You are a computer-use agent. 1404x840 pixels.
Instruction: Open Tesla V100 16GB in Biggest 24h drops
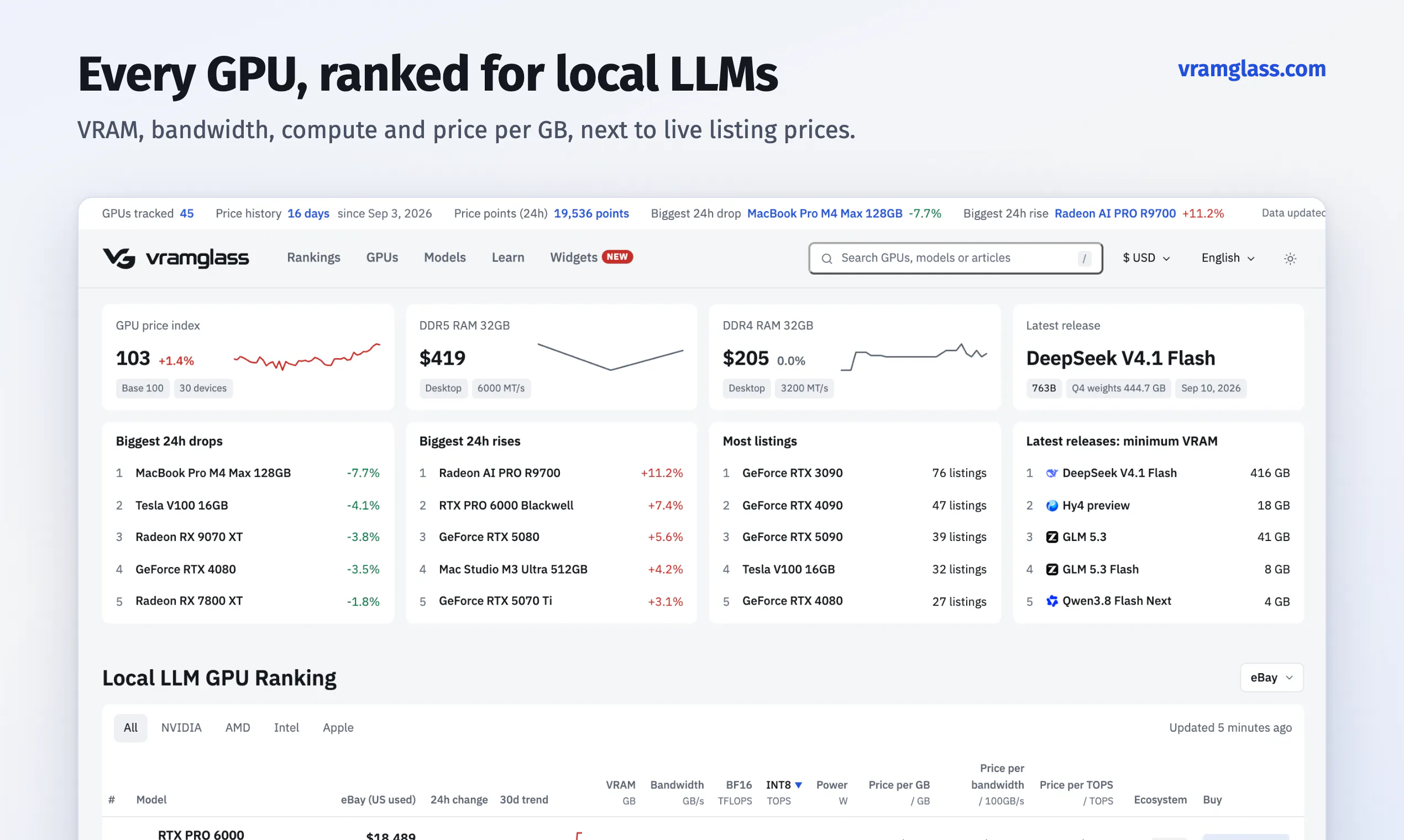click(x=182, y=506)
